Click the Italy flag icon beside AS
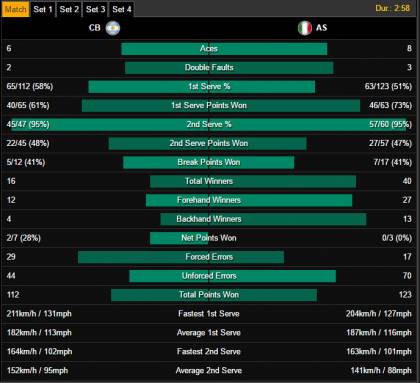This screenshot has width=420, height=383. point(305,28)
